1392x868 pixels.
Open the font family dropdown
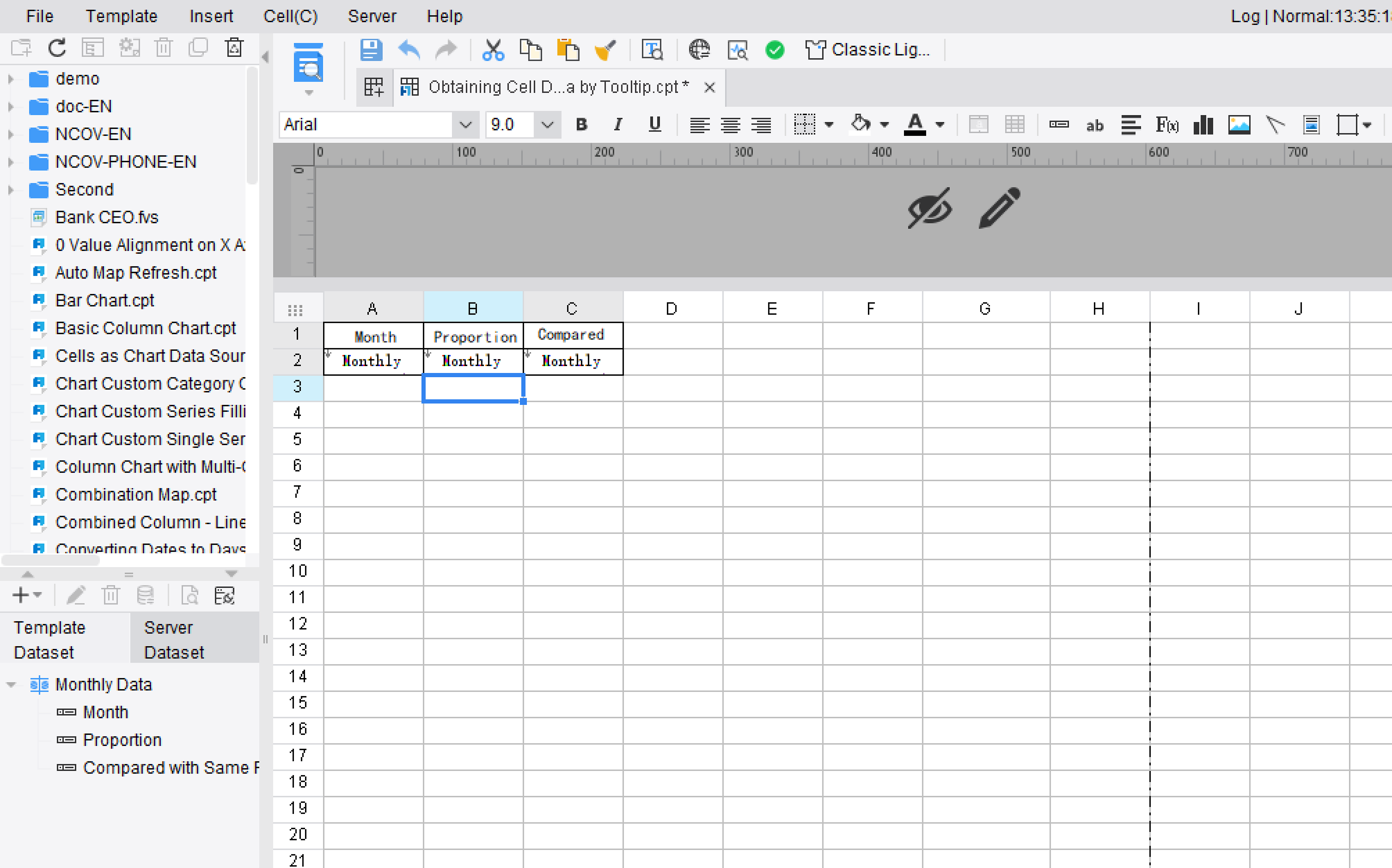[x=465, y=125]
